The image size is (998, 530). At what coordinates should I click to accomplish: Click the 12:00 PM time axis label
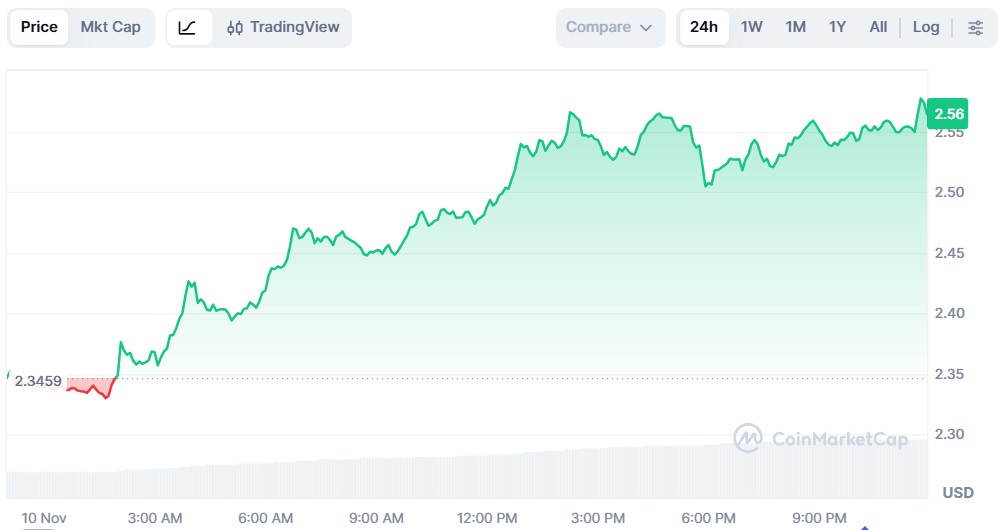coord(487,517)
